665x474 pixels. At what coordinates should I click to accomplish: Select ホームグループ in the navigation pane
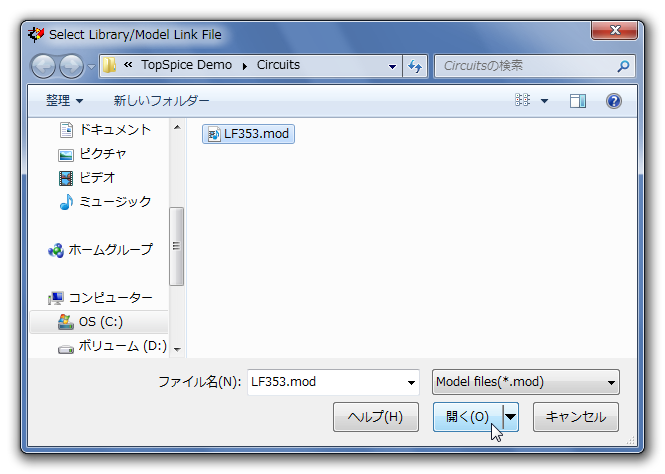click(x=100, y=250)
